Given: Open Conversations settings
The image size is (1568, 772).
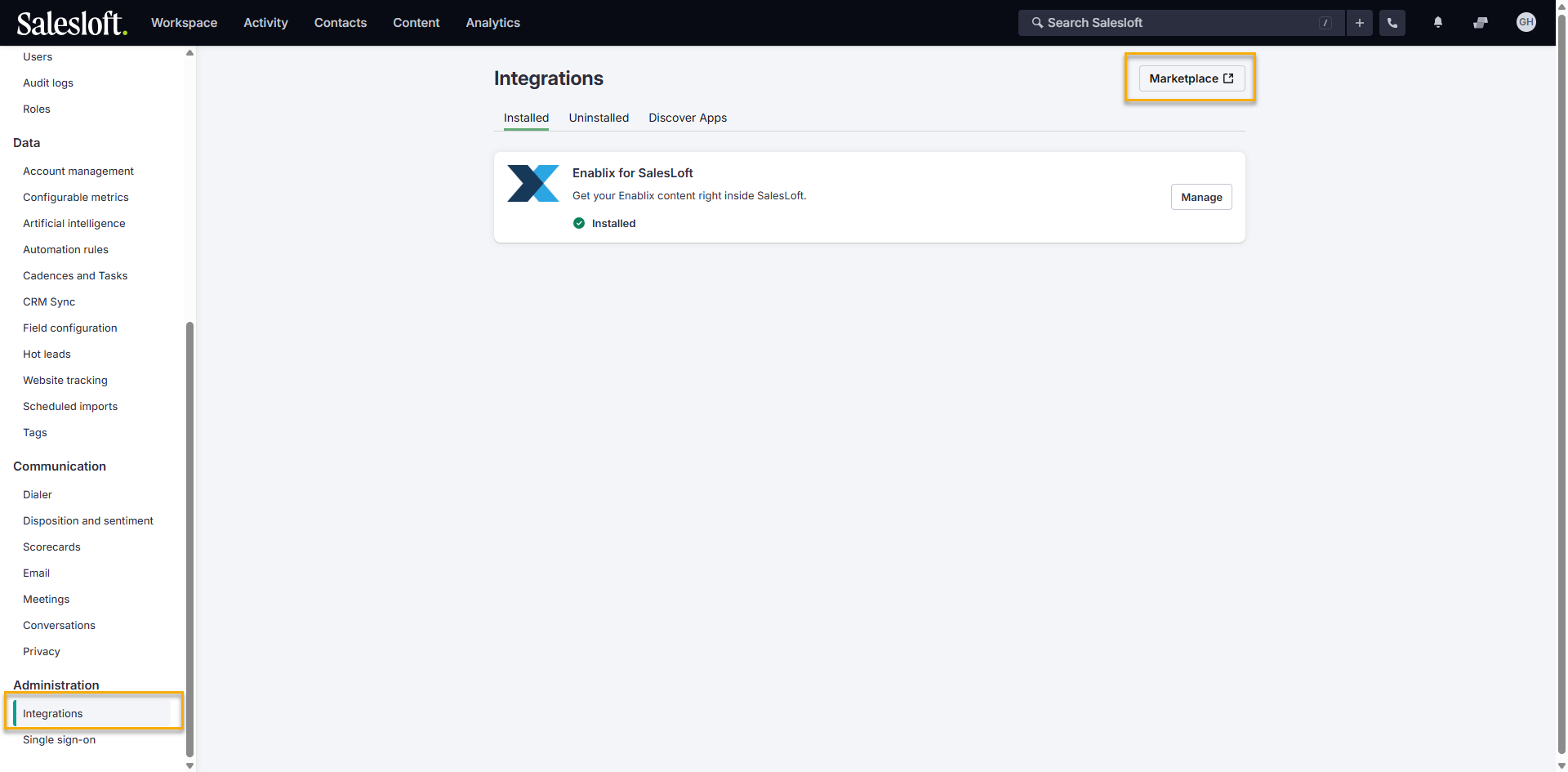Looking at the screenshot, I should [59, 625].
